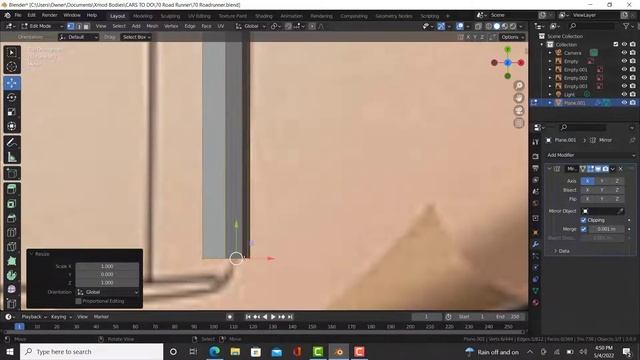
Task: Hide Plane.001 in outliner
Action: (624, 103)
